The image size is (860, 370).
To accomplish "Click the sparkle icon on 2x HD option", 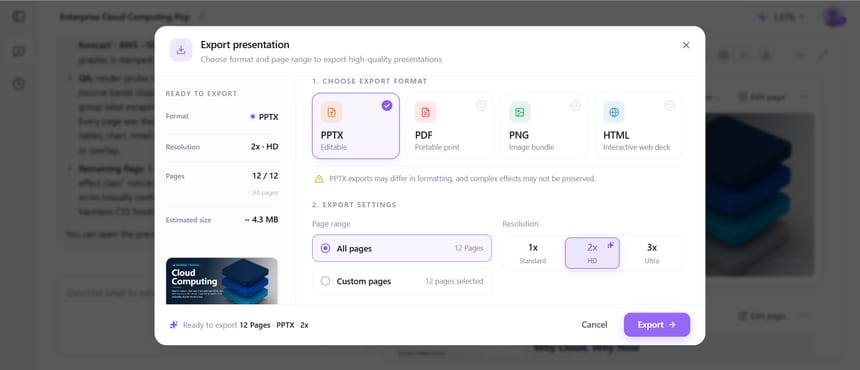I will (x=610, y=245).
